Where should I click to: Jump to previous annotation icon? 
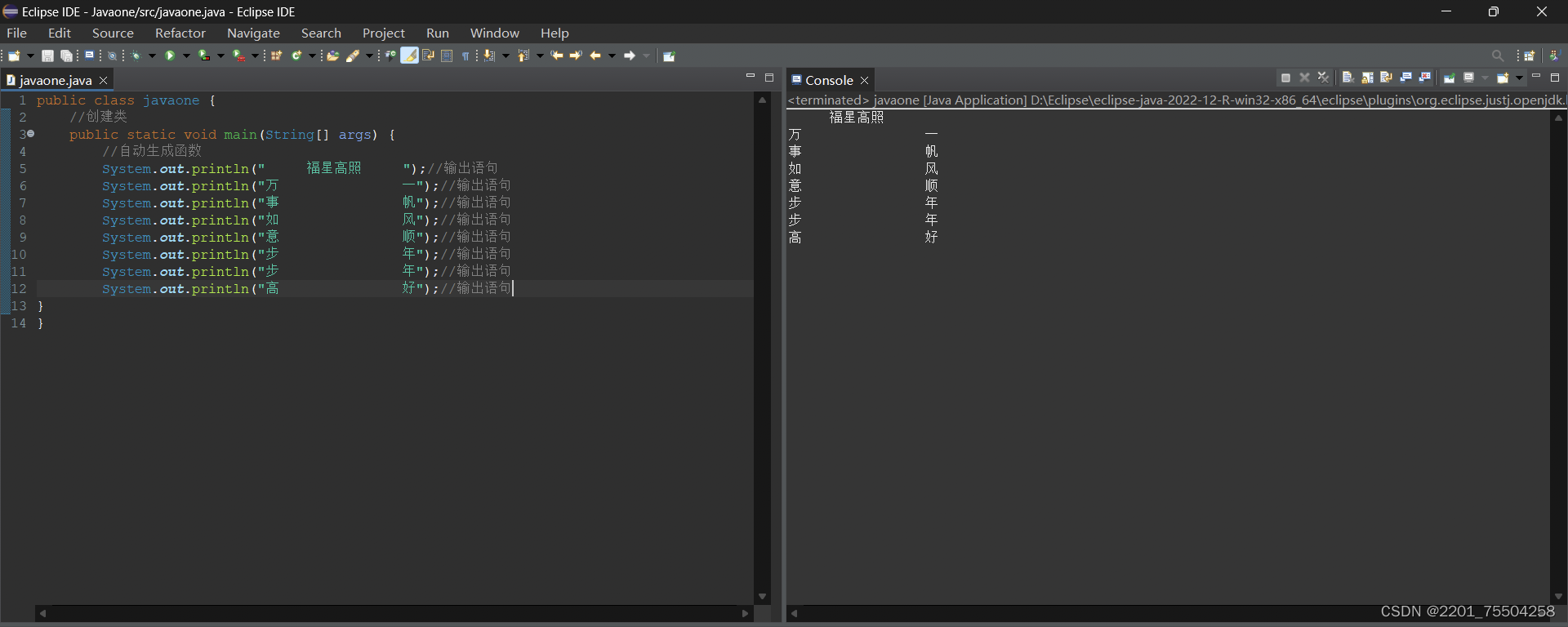523,56
